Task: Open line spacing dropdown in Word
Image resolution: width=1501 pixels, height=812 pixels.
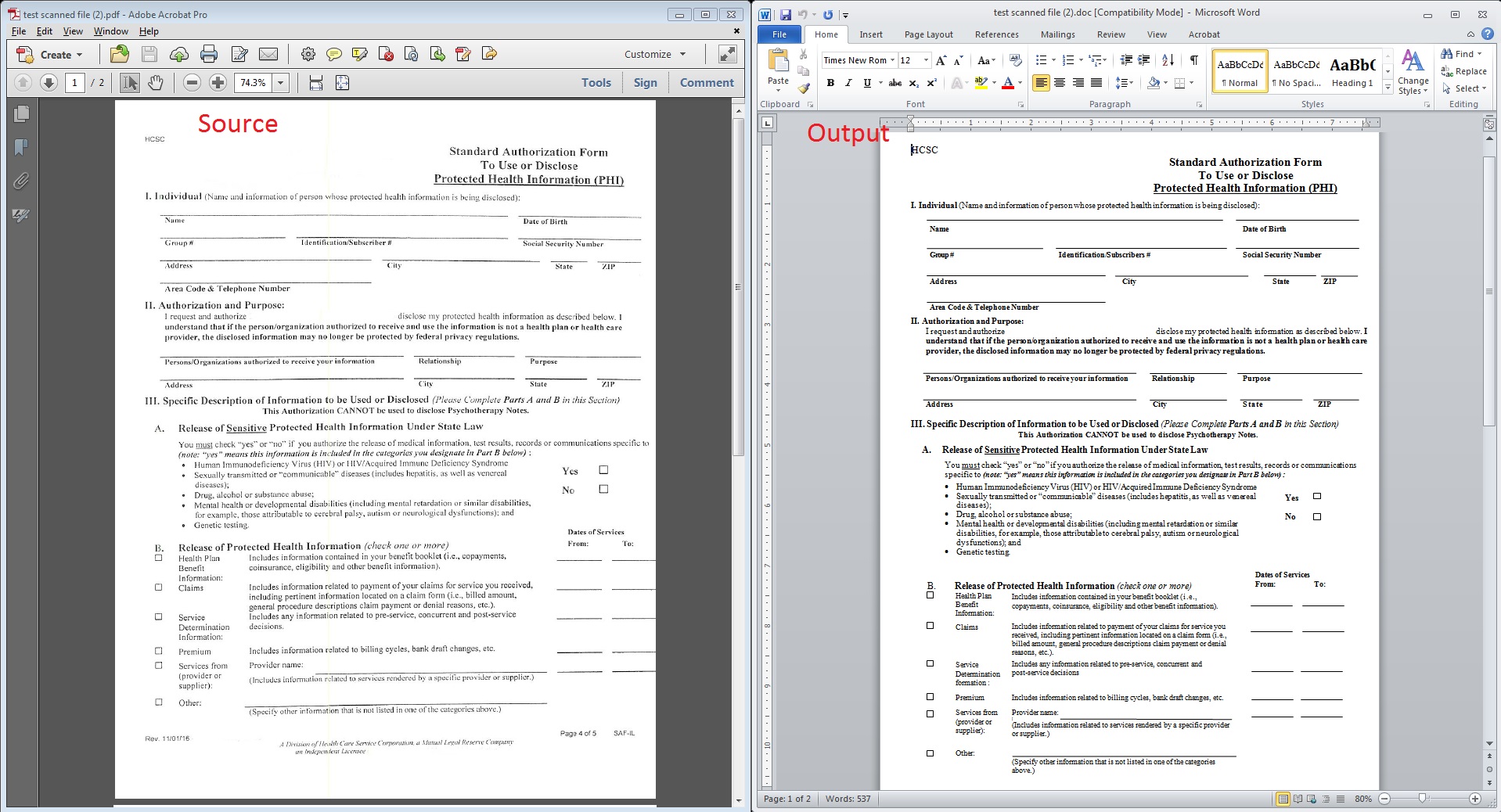Action: (1125, 83)
